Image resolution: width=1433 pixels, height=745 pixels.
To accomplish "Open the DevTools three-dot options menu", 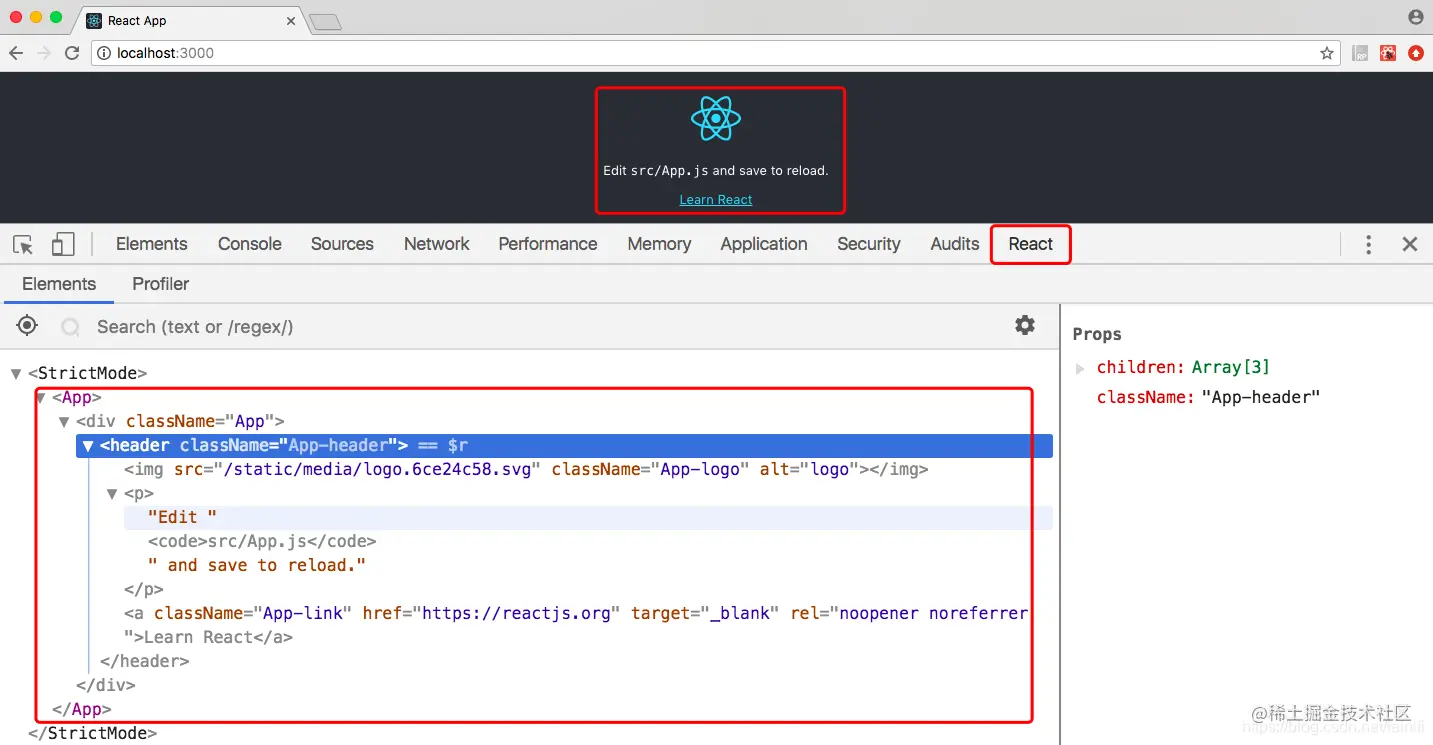I will [1369, 244].
